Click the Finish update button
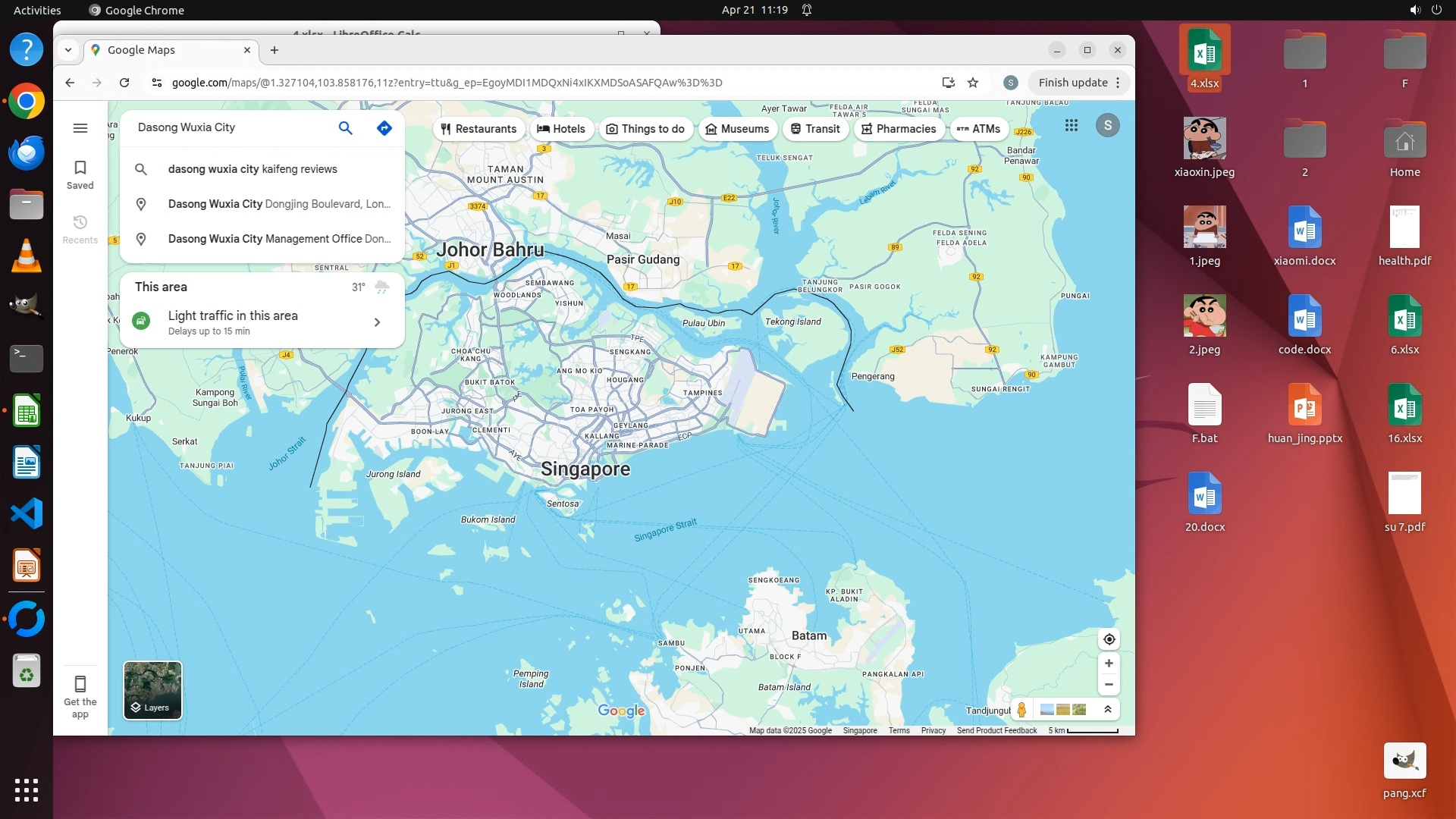This screenshot has width=1456, height=819. tap(1072, 83)
